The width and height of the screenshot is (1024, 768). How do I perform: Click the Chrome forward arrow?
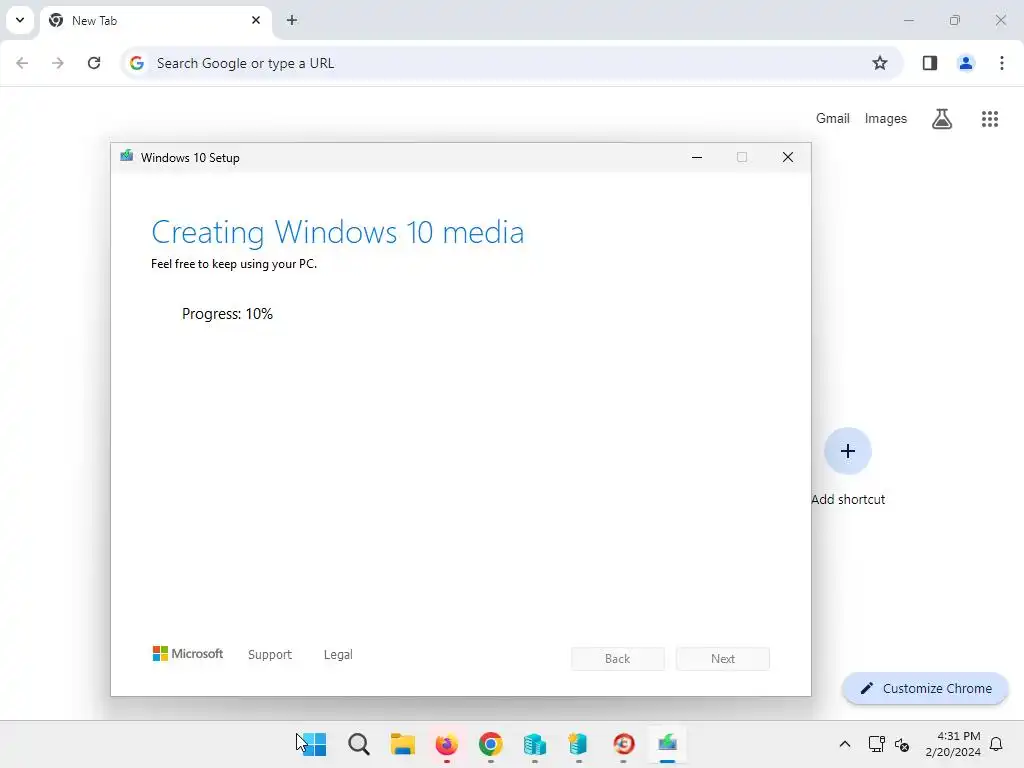coord(58,63)
